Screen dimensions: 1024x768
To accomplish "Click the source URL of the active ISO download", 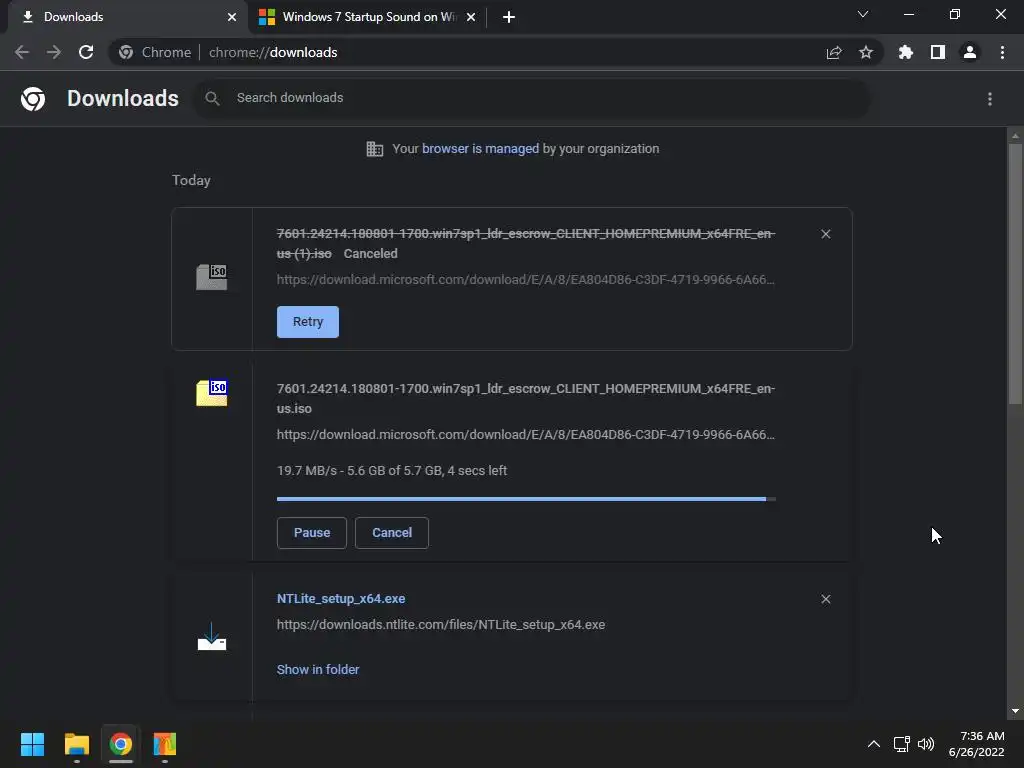I will pos(526,435).
